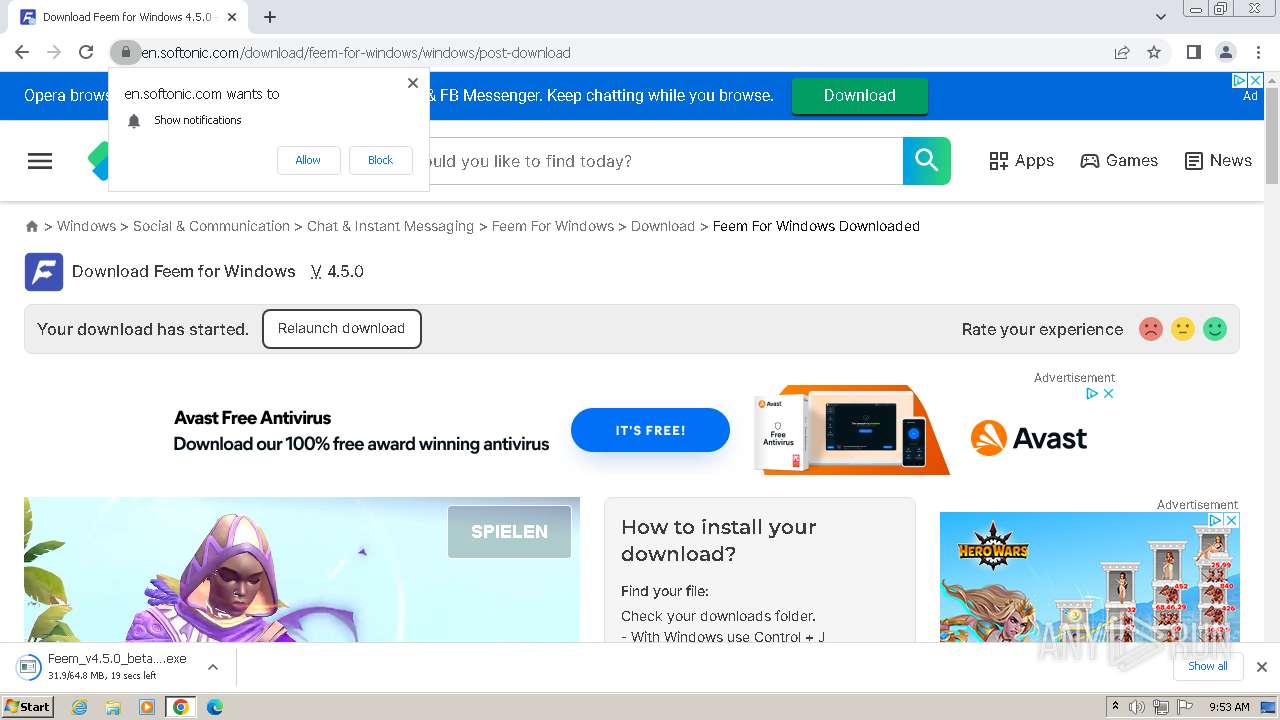Open a new browser tab
This screenshot has width=1280, height=720.
[270, 17]
